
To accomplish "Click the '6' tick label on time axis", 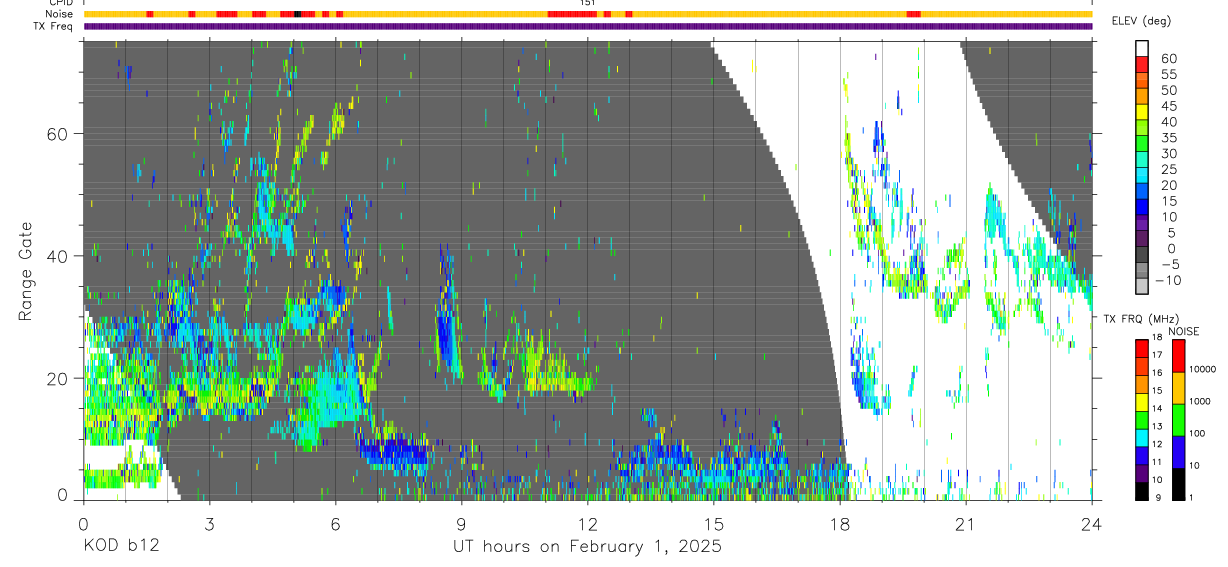I will [335, 524].
